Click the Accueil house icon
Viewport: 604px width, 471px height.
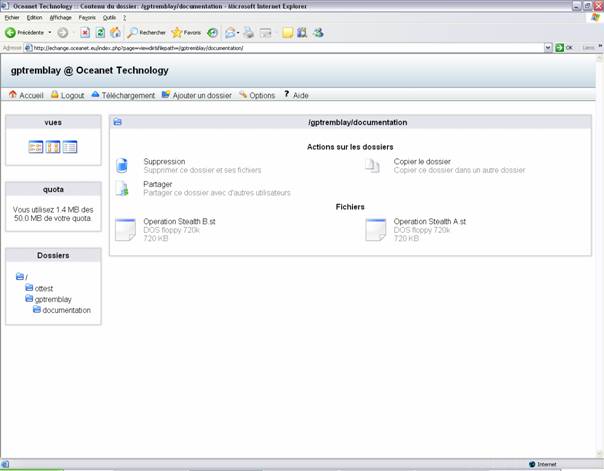pos(13,94)
